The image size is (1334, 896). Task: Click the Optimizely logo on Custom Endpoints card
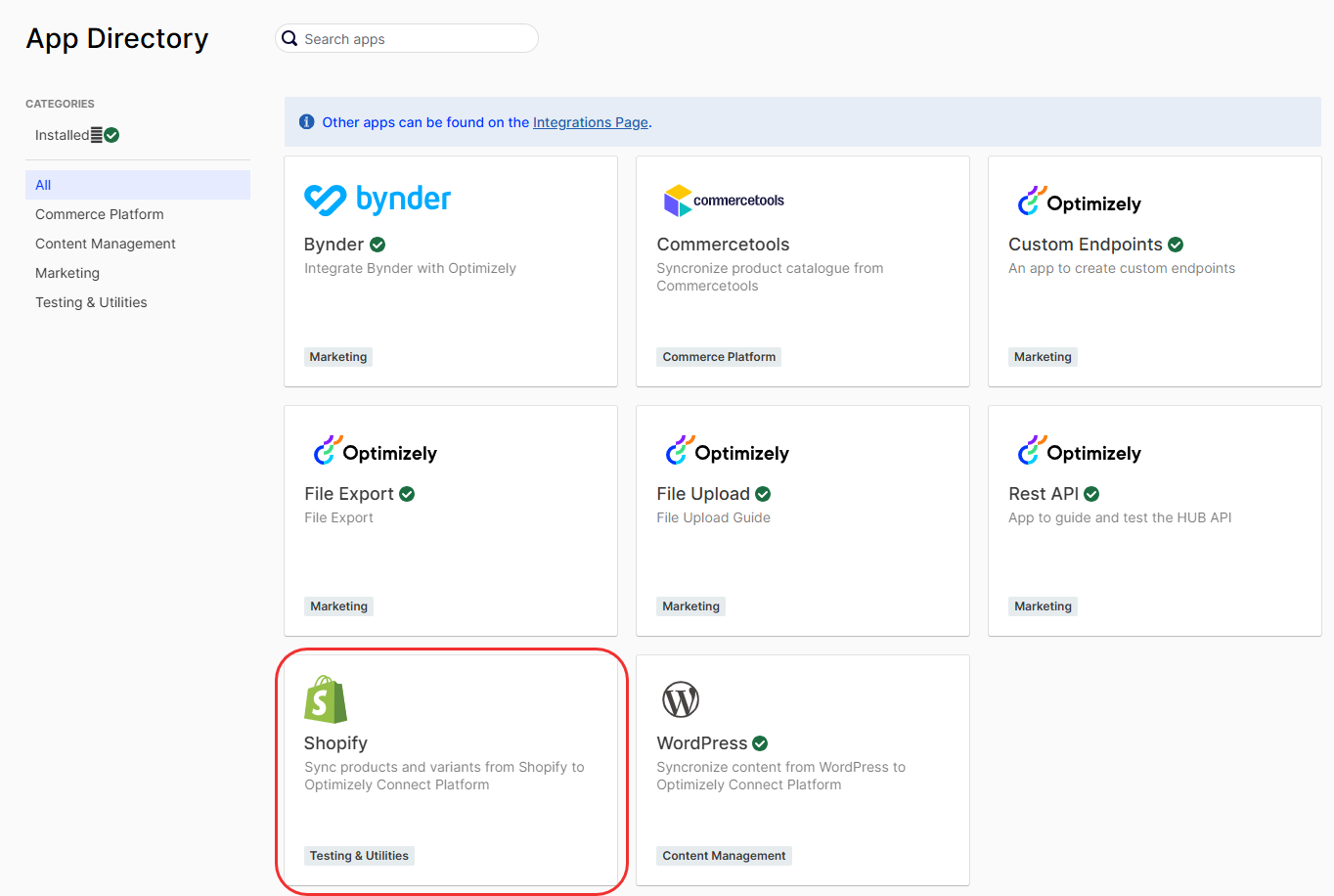pos(1079,202)
